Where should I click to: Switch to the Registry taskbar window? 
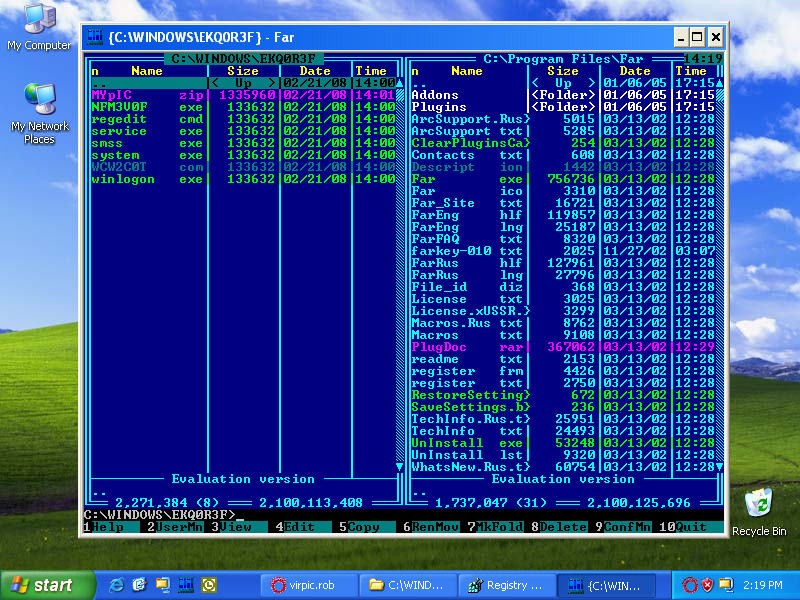pyautogui.click(x=506, y=585)
